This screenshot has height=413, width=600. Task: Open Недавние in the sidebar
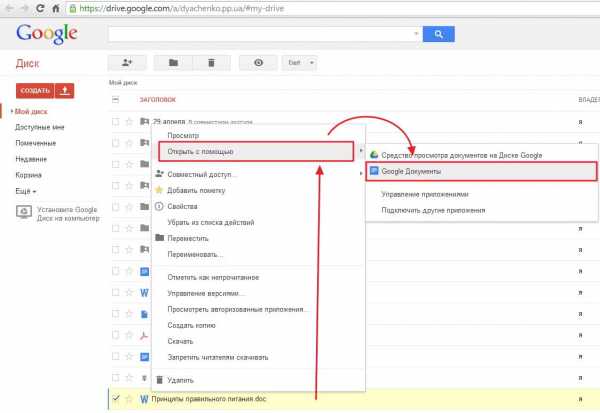point(31,159)
